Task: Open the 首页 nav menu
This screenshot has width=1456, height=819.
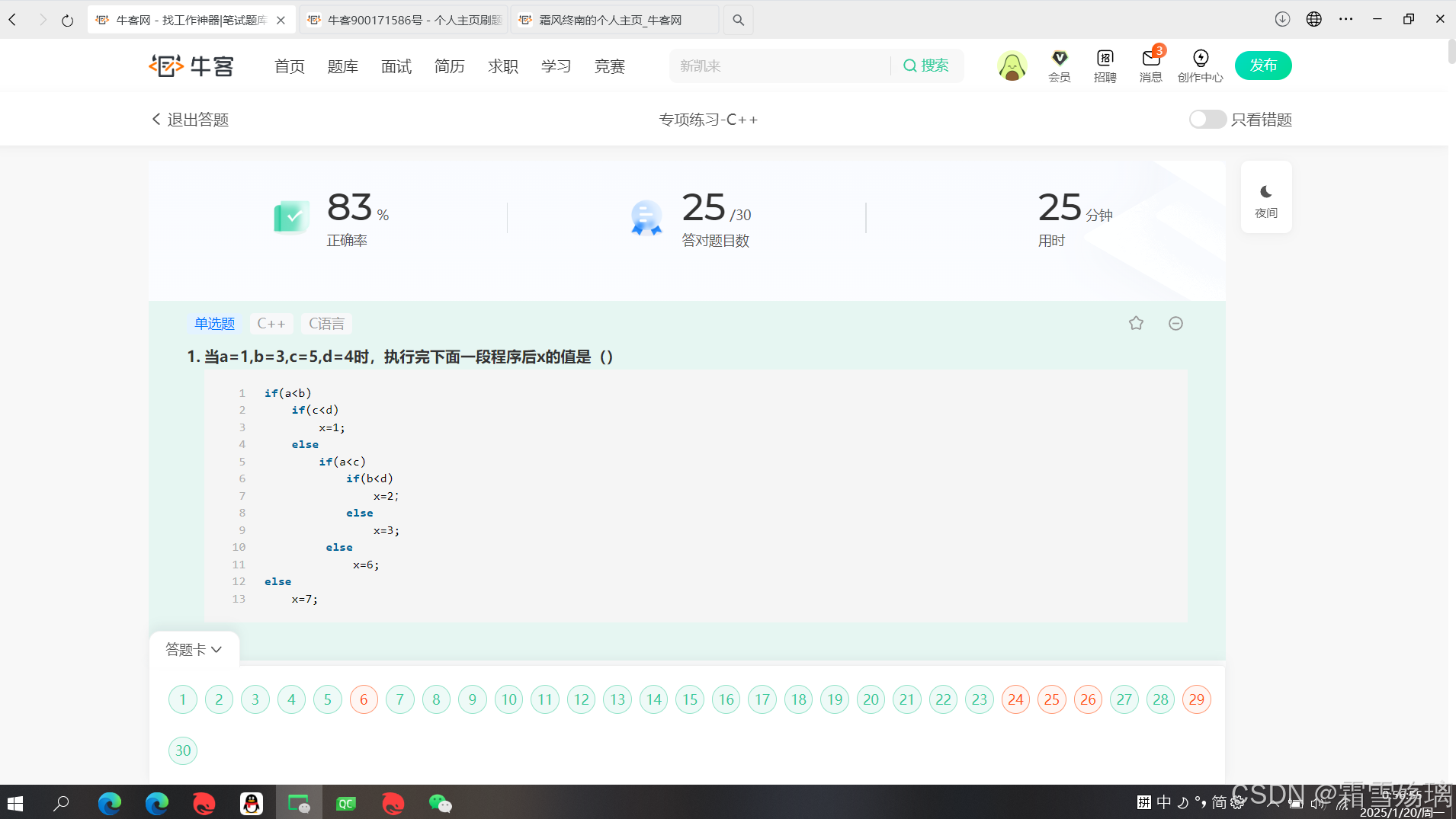Action: click(x=290, y=66)
